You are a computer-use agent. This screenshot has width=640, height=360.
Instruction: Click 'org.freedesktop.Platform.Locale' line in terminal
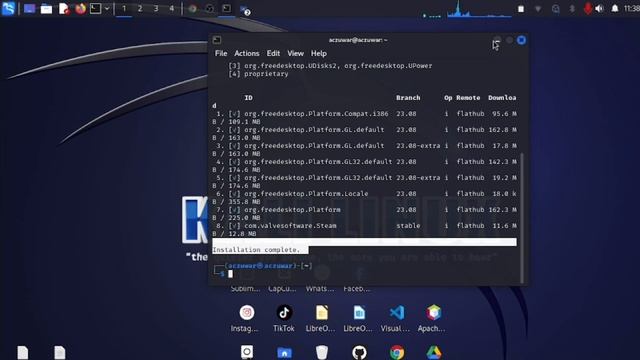coord(306,194)
